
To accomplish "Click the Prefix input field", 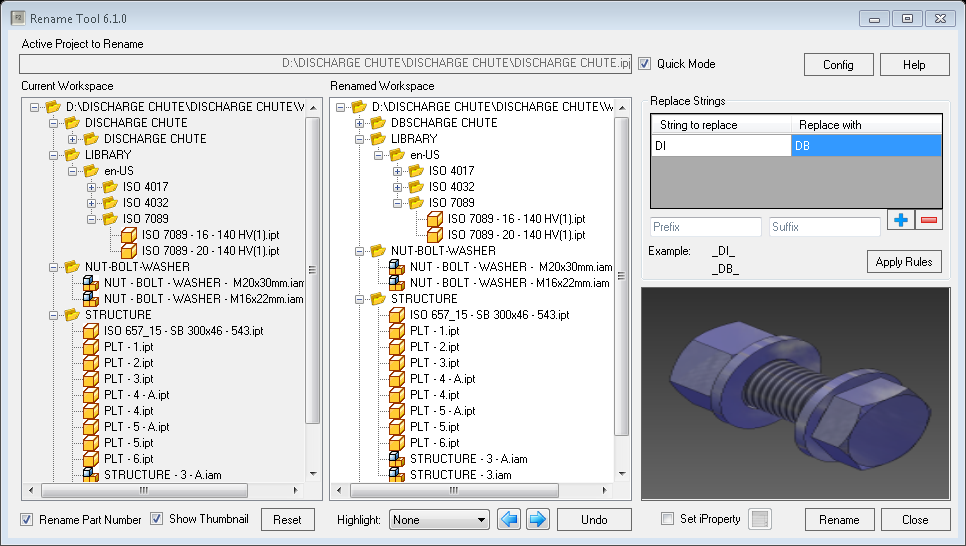I will [704, 227].
